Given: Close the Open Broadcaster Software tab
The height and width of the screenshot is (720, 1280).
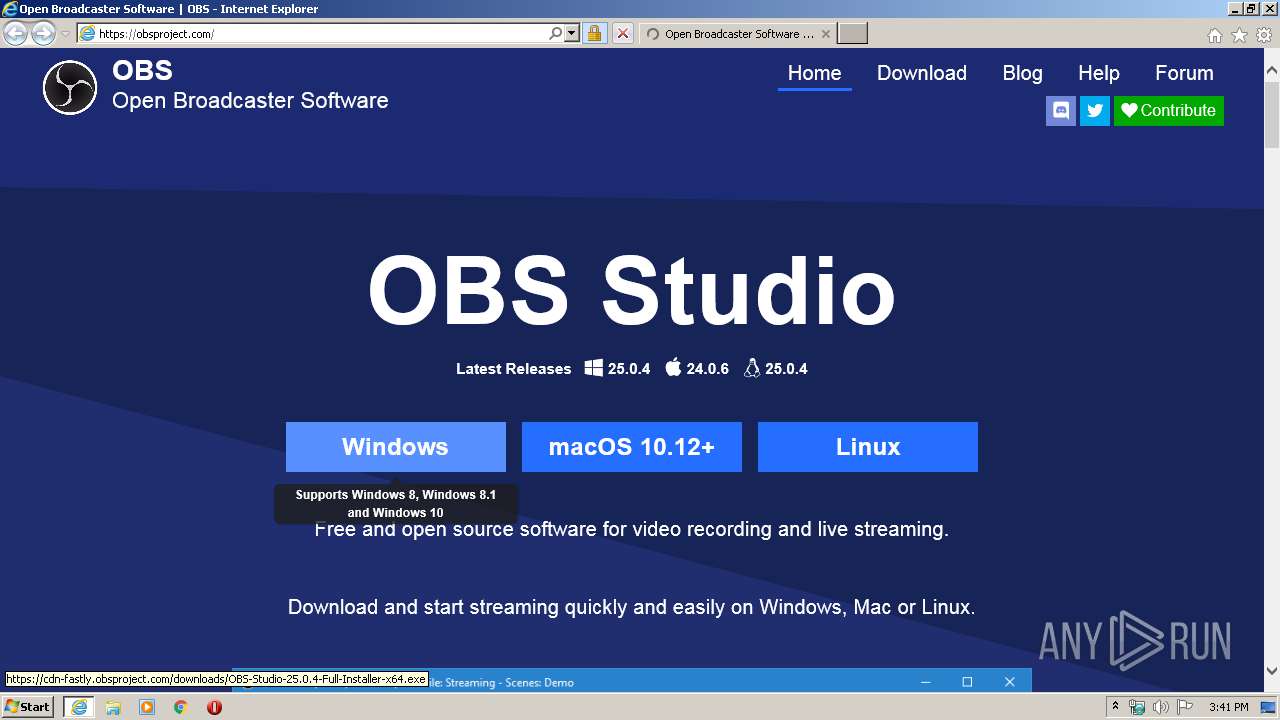Looking at the screenshot, I should coord(825,34).
